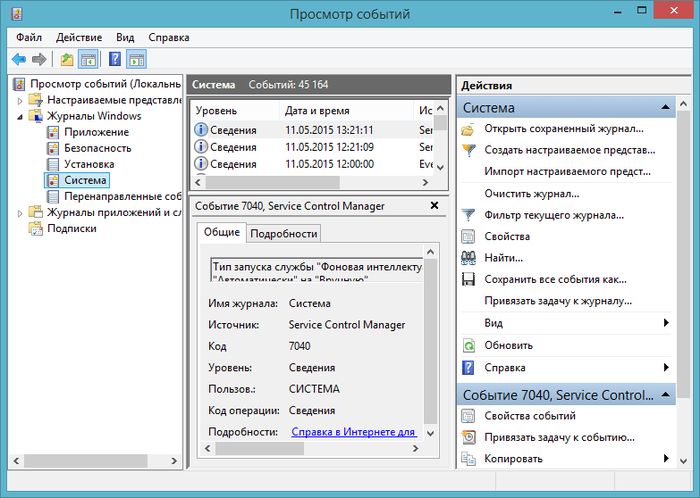The width and height of the screenshot is (700, 498).
Task: Select the Безопасность log in the tree
Action: pos(89,148)
